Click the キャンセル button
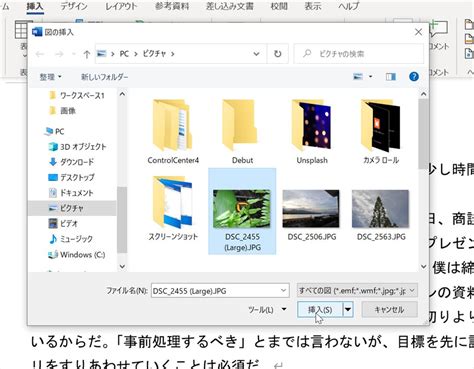Screen dimensions: 474x369 (389, 310)
